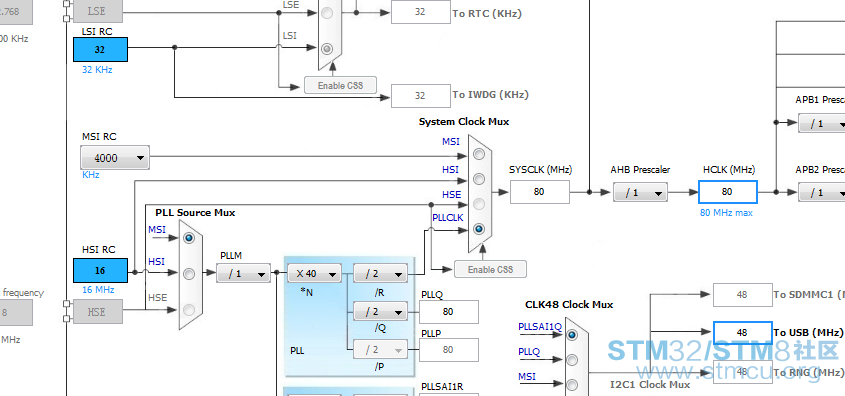Click the '16 MHz' label under HSI RC
The width and height of the screenshot is (845, 396).
(x=98, y=290)
